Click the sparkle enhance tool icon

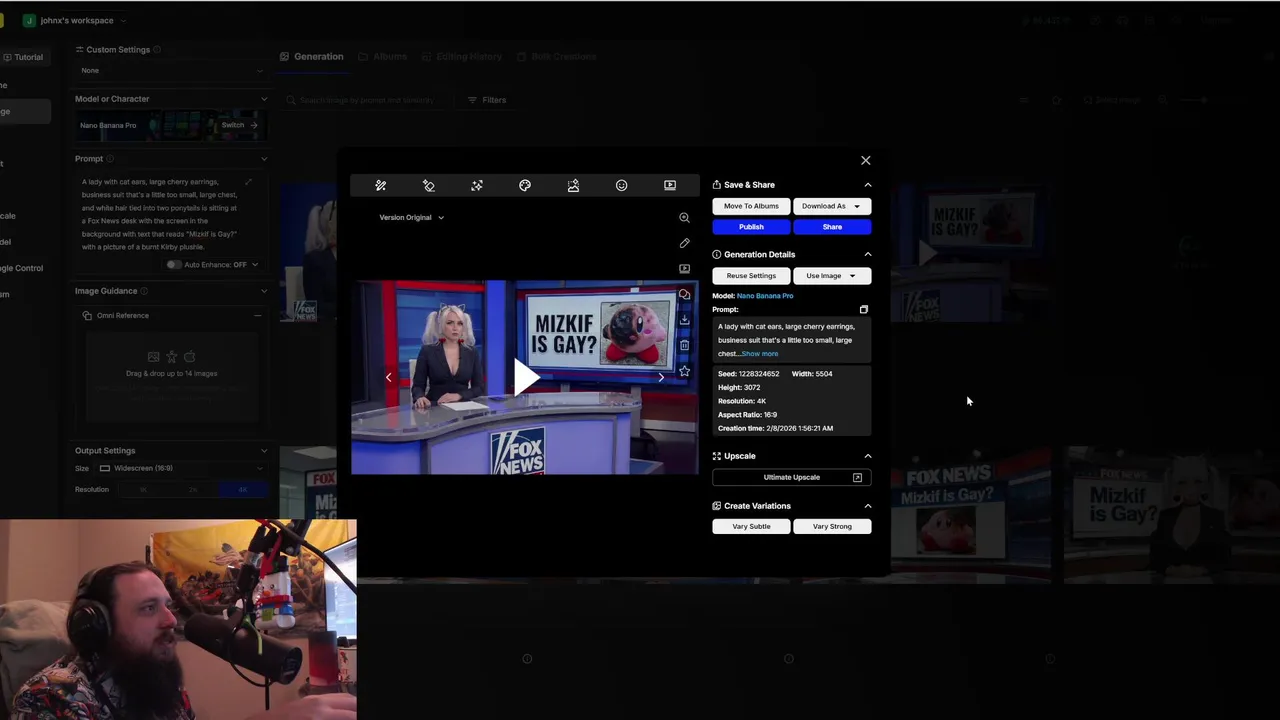coord(477,185)
